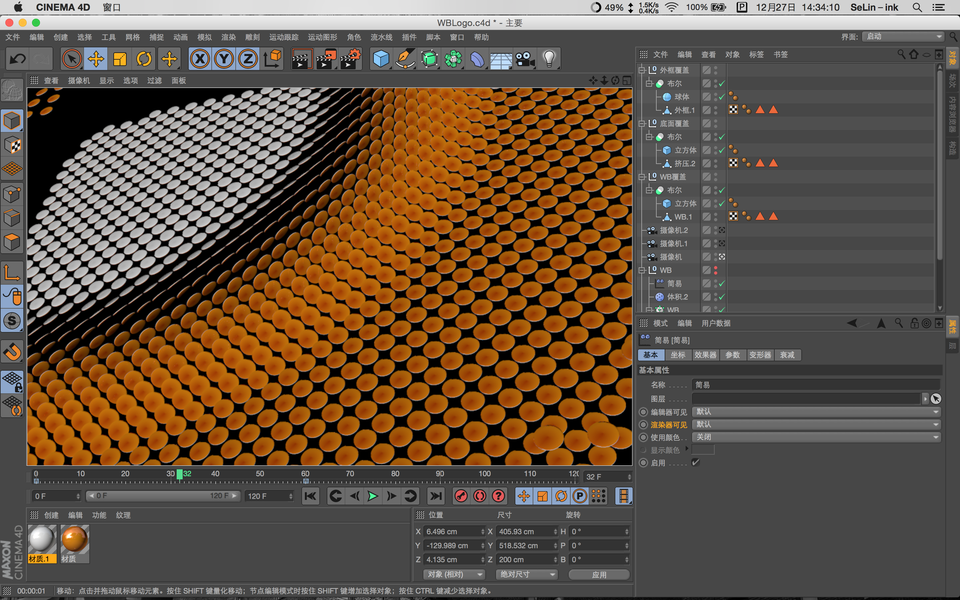This screenshot has width=960, height=600.
Task: Open the 渲染 menu in menu bar
Action: (x=228, y=37)
